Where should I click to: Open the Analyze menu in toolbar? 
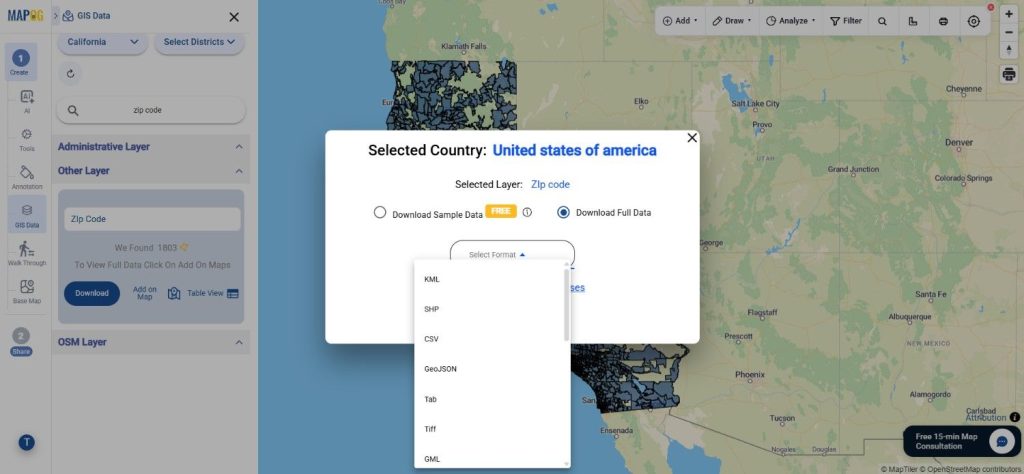tap(790, 21)
